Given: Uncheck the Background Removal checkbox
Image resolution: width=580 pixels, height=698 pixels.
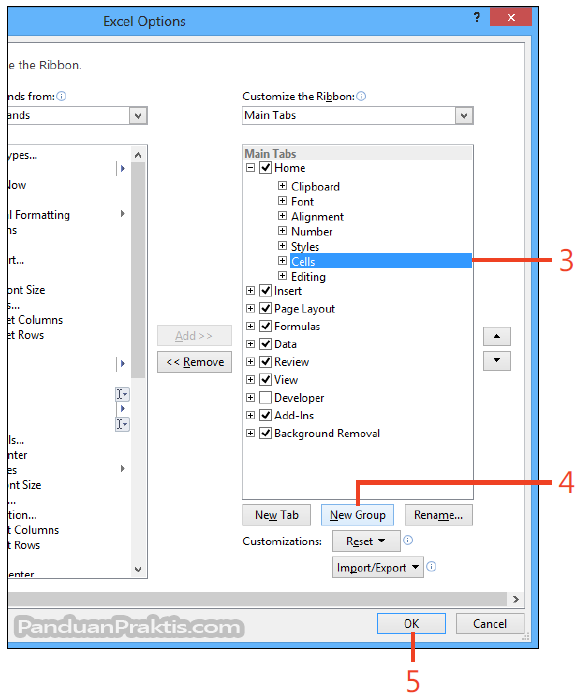Looking at the screenshot, I should [266, 433].
